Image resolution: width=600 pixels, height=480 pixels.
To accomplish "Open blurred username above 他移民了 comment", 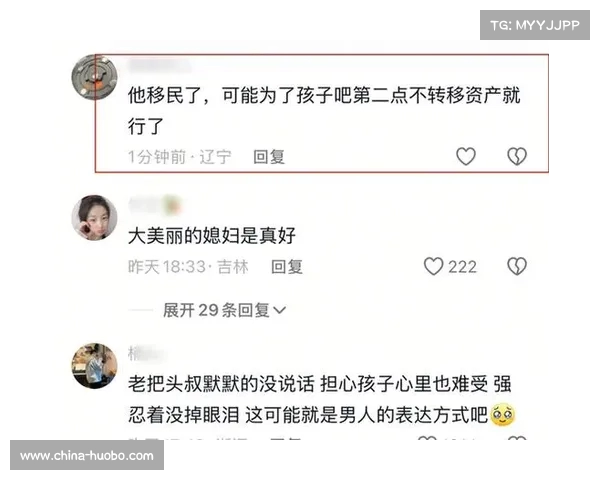I will [x=160, y=66].
